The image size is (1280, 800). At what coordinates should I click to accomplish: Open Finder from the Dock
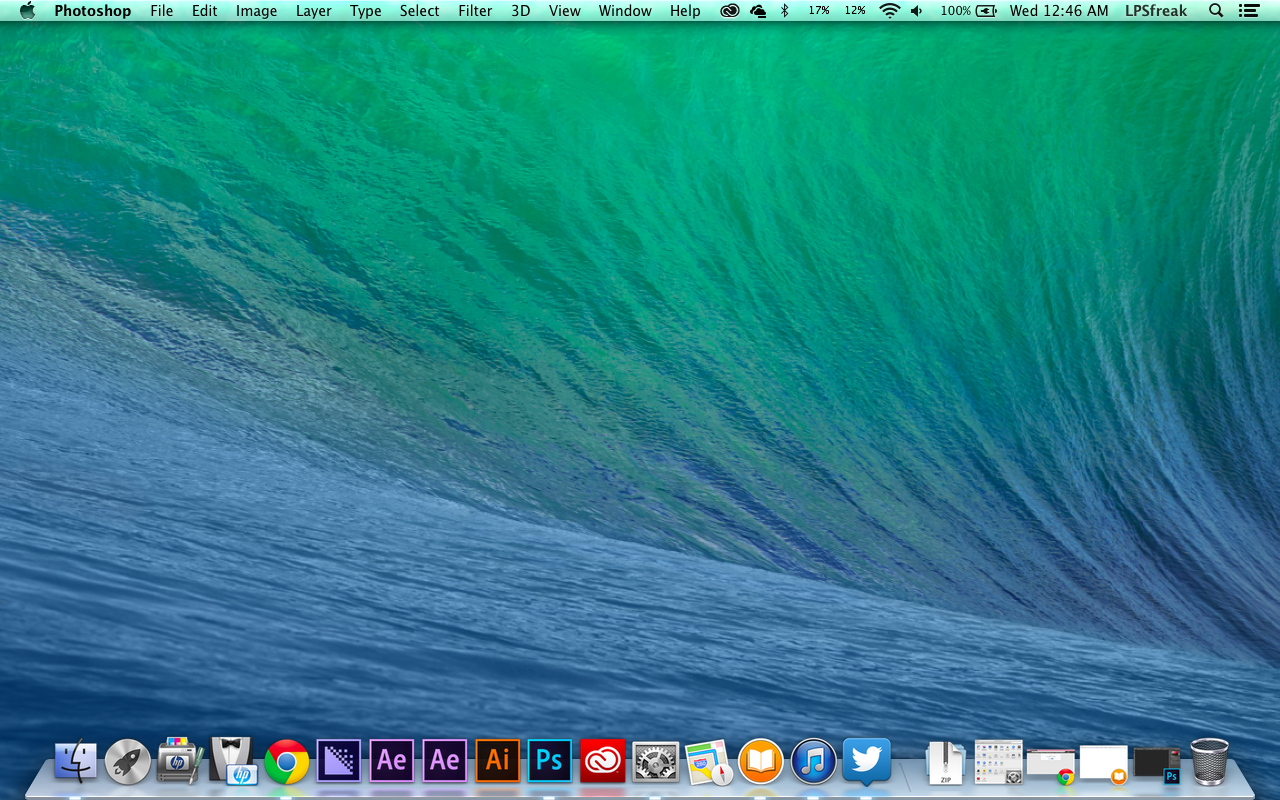pyautogui.click(x=75, y=762)
